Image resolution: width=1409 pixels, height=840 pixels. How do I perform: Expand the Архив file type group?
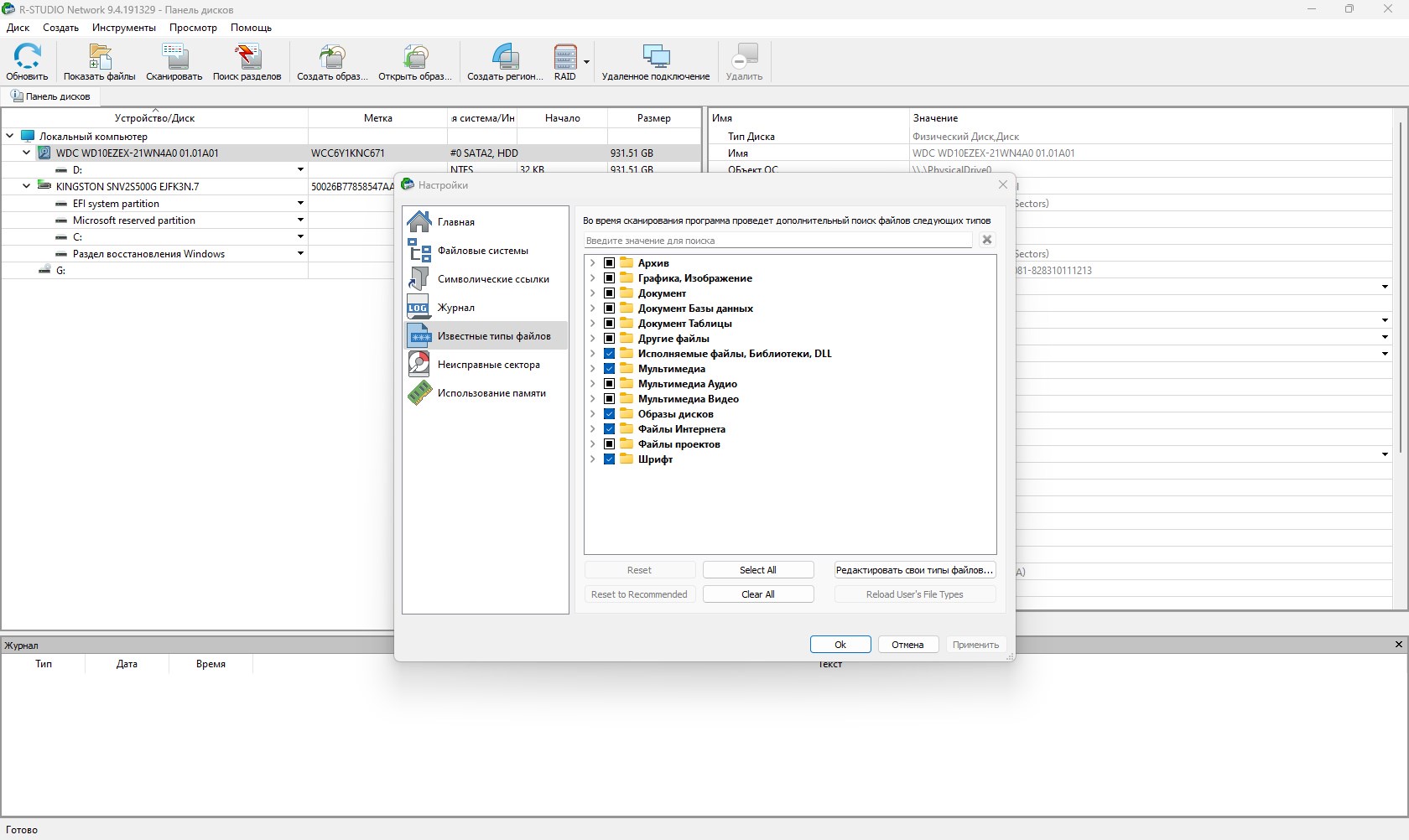593,263
